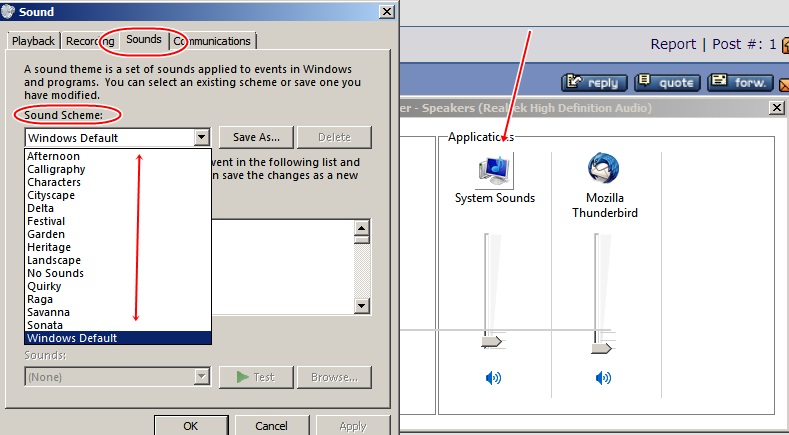Click the 'Post #: 1' text
This screenshot has height=435, width=789.
745,44
